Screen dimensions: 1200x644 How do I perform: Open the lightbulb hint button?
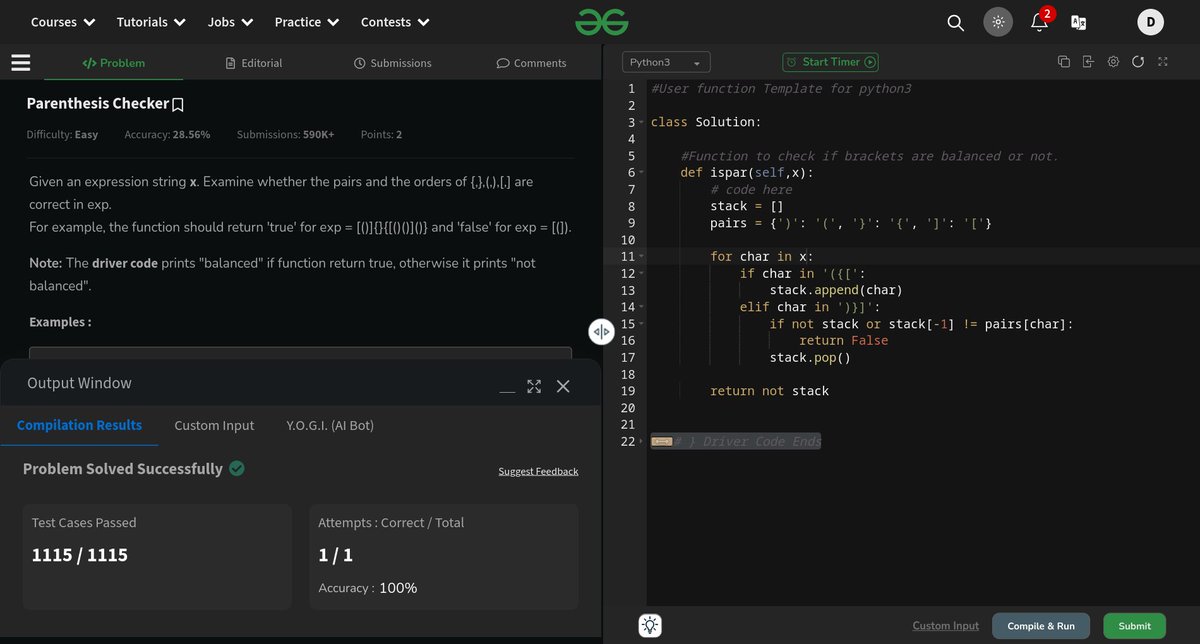pyautogui.click(x=650, y=626)
